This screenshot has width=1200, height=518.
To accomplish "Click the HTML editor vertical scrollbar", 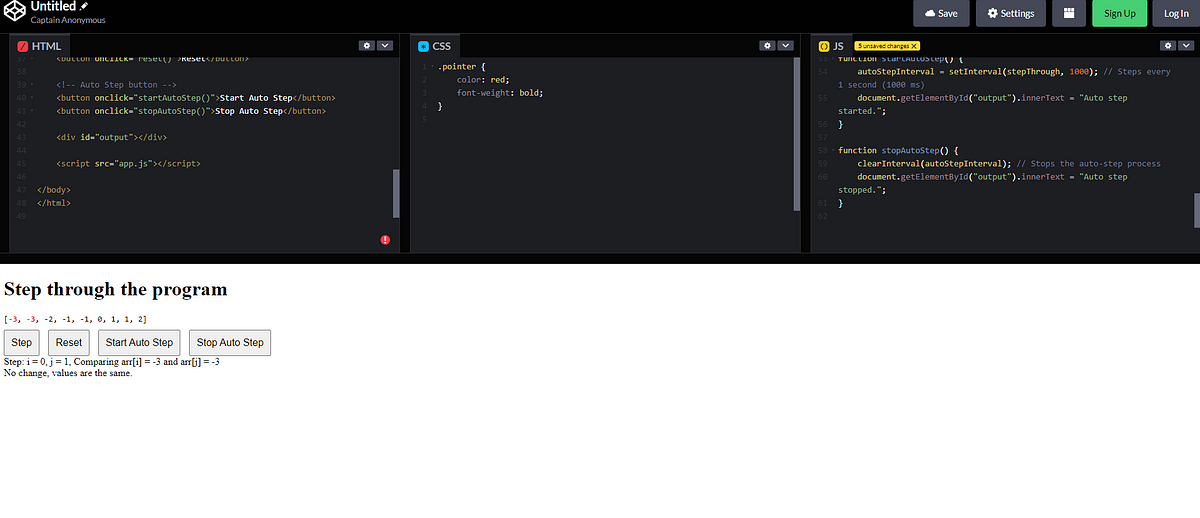I will pyautogui.click(x=396, y=193).
